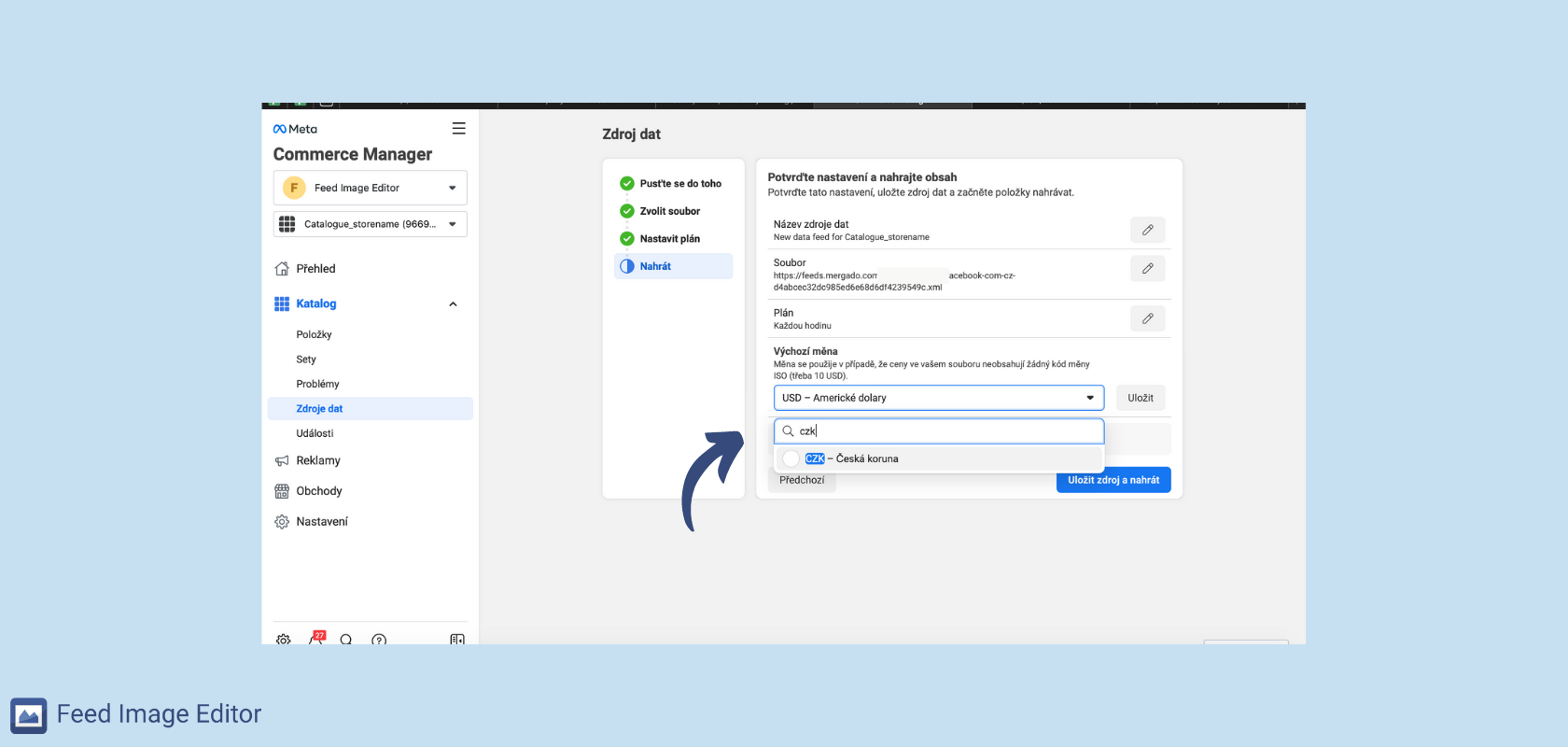The width and height of the screenshot is (1568, 747).
Task: Click the Uložit button next to the currency
Action: click(1141, 398)
